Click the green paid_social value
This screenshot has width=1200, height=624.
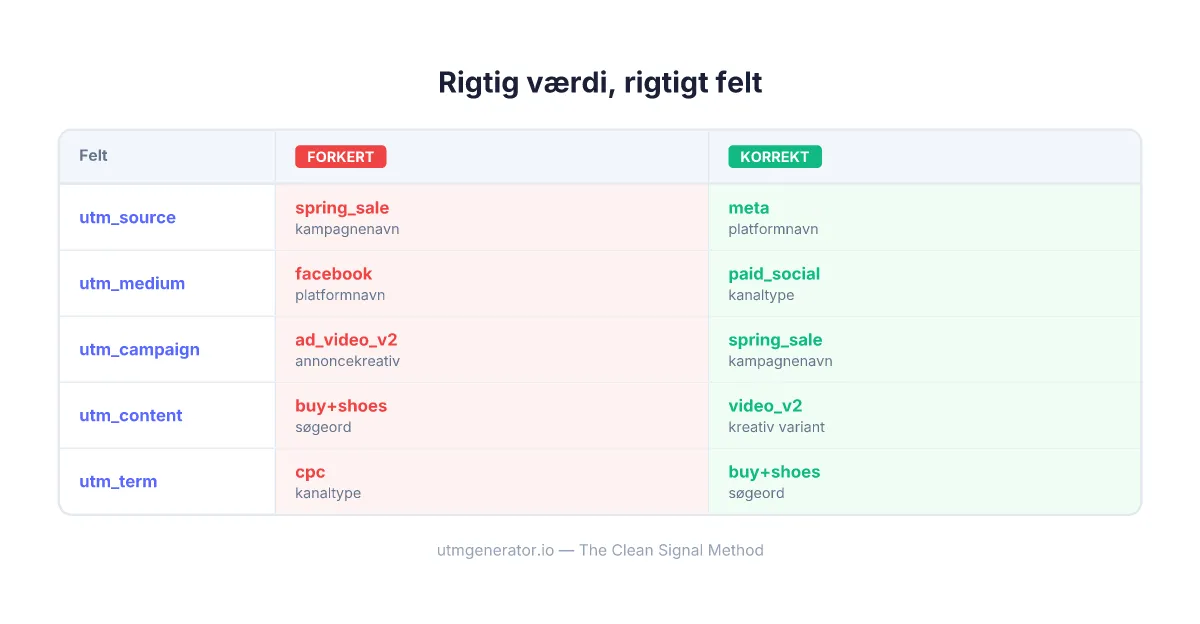(774, 274)
